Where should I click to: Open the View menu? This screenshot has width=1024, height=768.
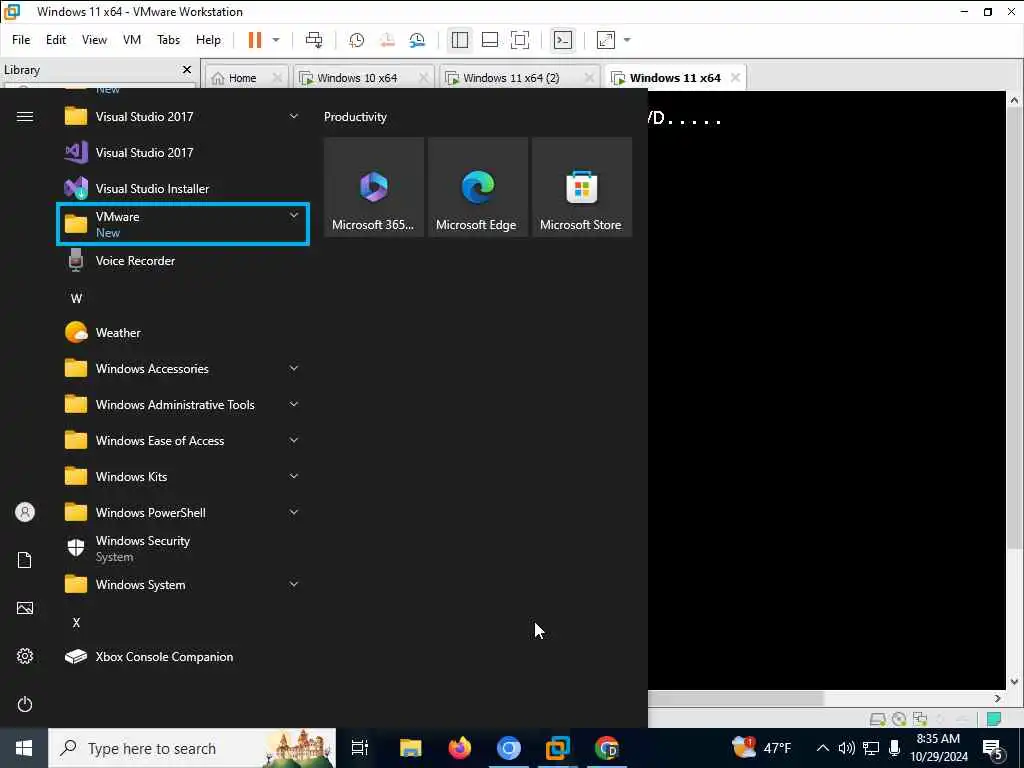tap(94, 40)
